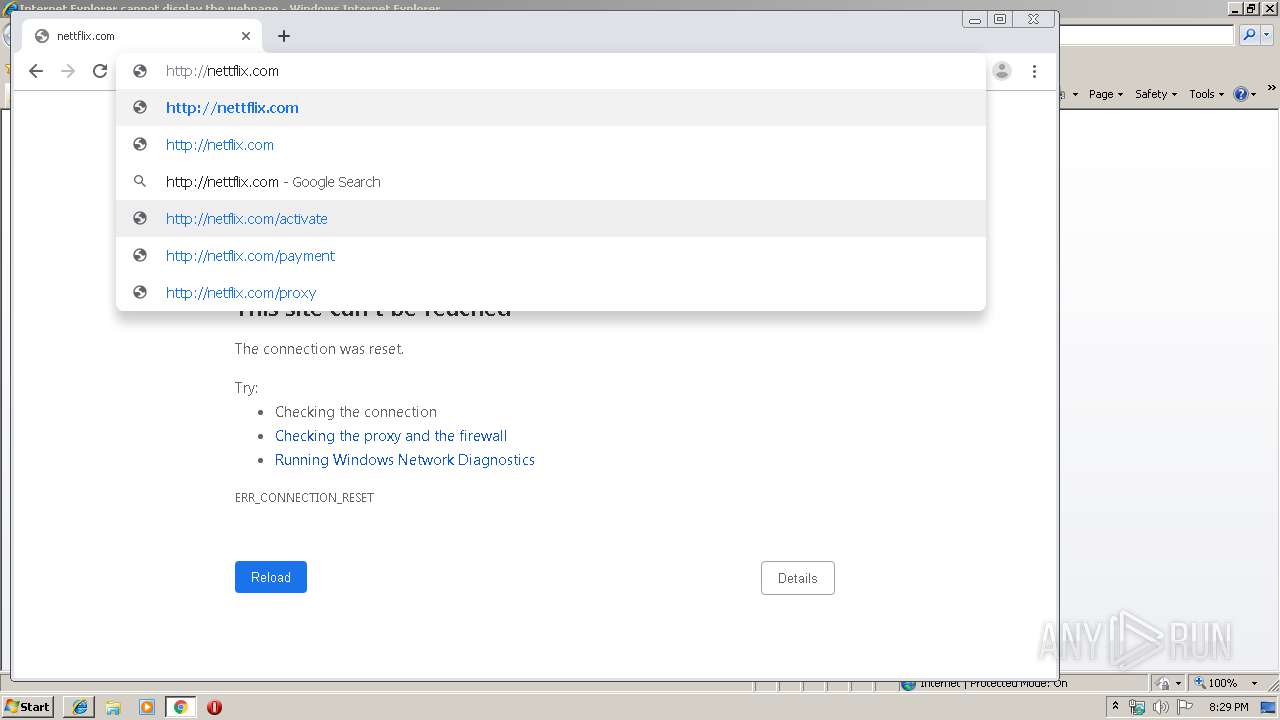Open Windows Media Player taskbar icon
1280x720 pixels.
(147, 707)
